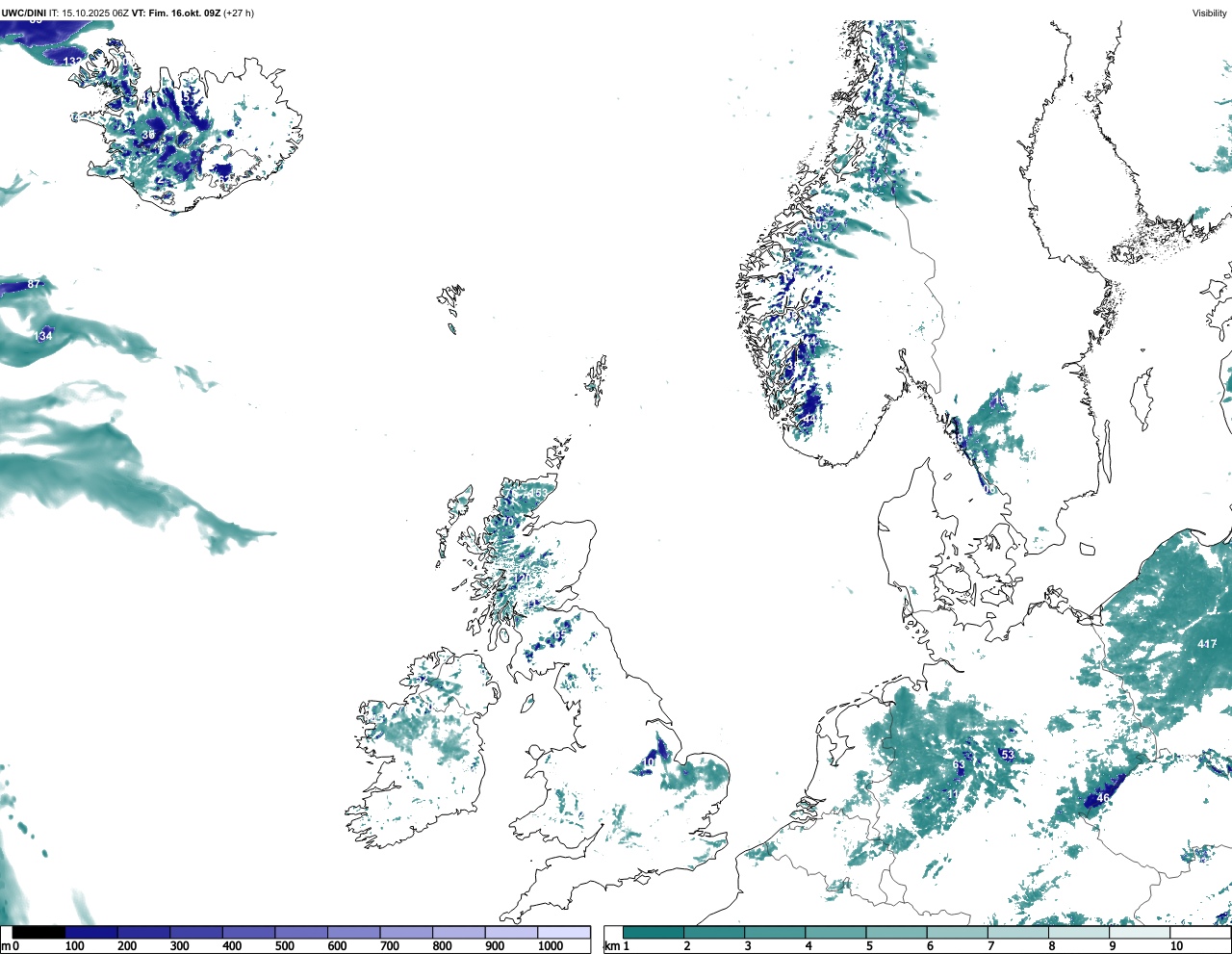
Task: Click the '87' value on the western edge
Action: coord(34,284)
